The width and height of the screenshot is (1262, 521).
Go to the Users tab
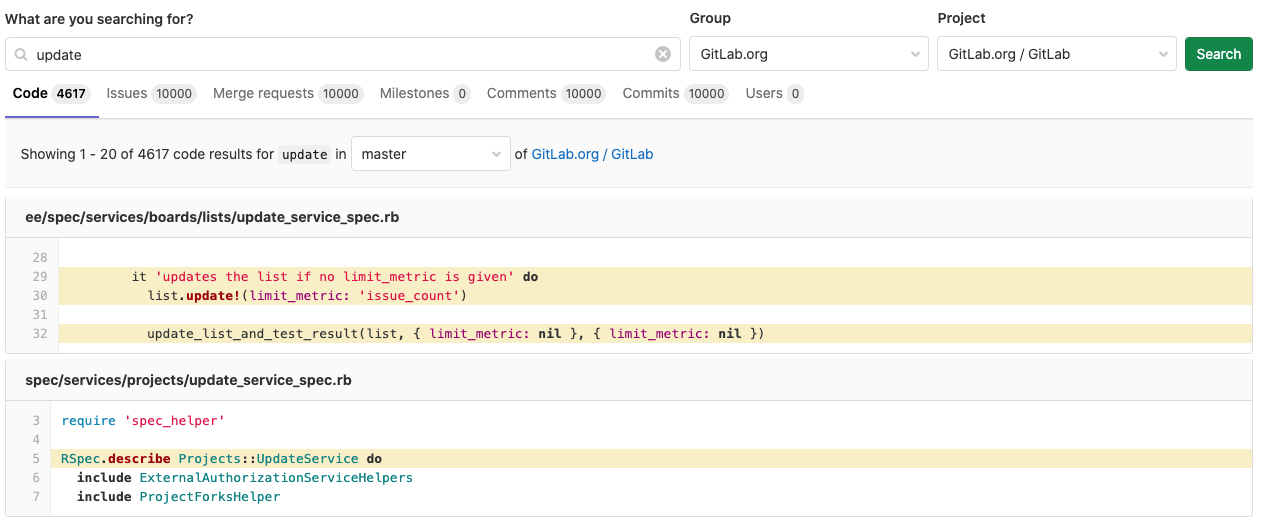click(x=774, y=94)
